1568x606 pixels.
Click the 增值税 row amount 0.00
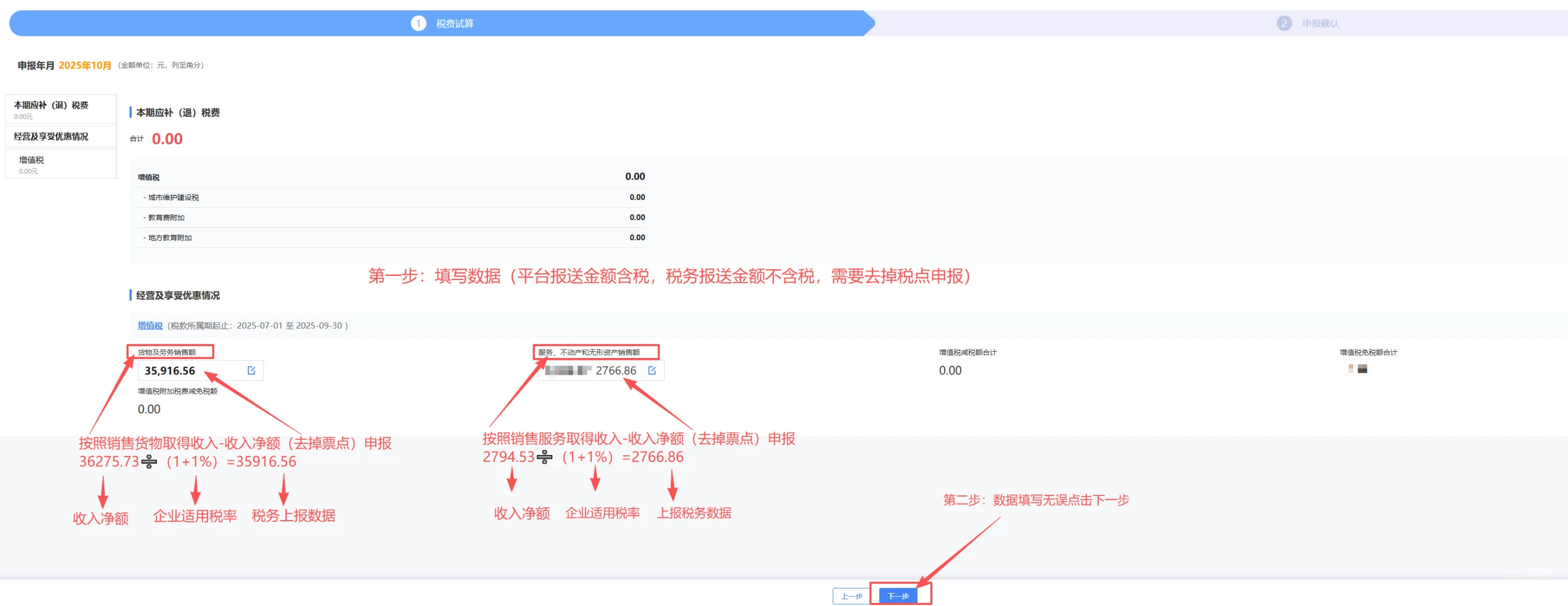(x=635, y=177)
